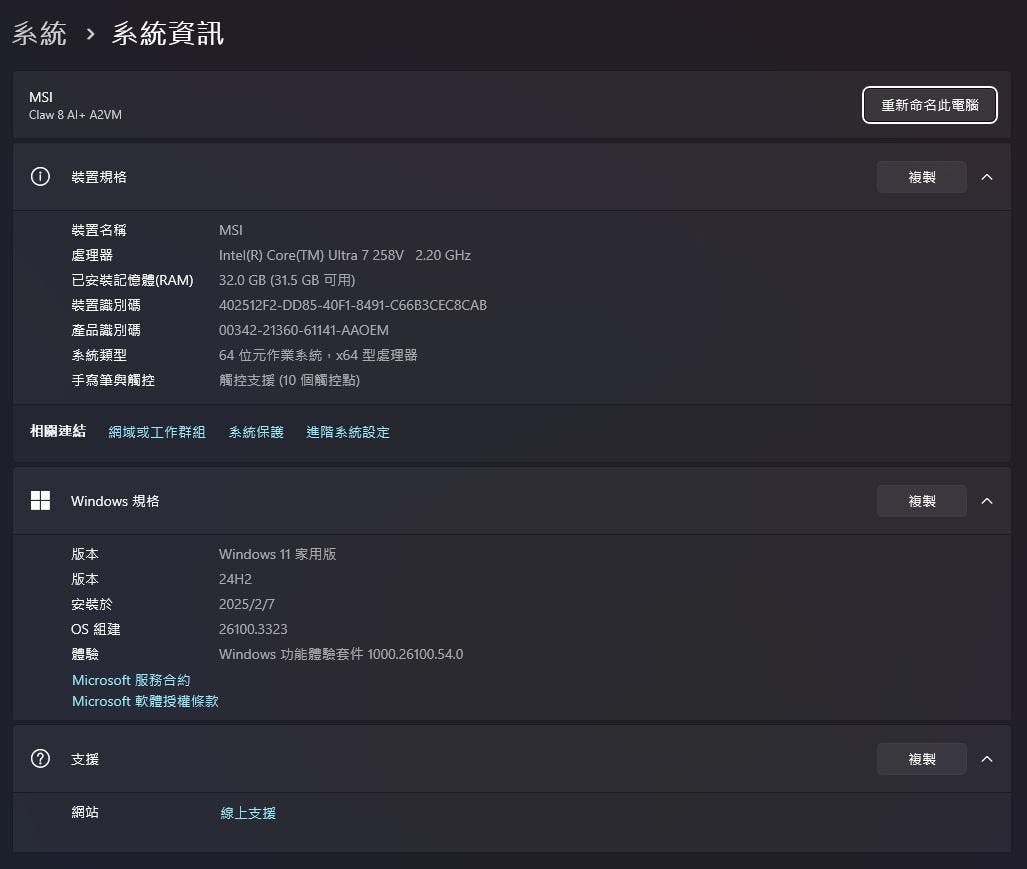The width and height of the screenshot is (1027, 869).
Task: Click the 安裝於 label
Action: tap(92, 604)
